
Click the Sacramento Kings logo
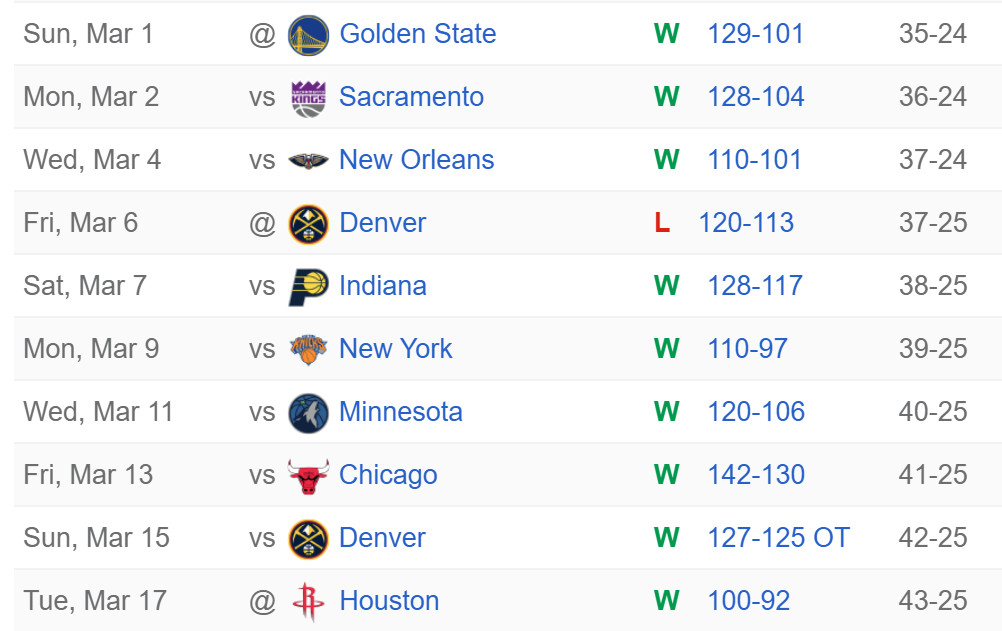pos(308,98)
